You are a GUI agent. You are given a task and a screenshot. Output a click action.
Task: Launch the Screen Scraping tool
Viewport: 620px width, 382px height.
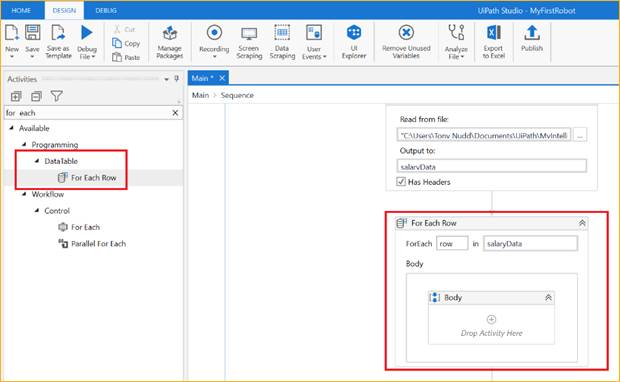coord(249,42)
